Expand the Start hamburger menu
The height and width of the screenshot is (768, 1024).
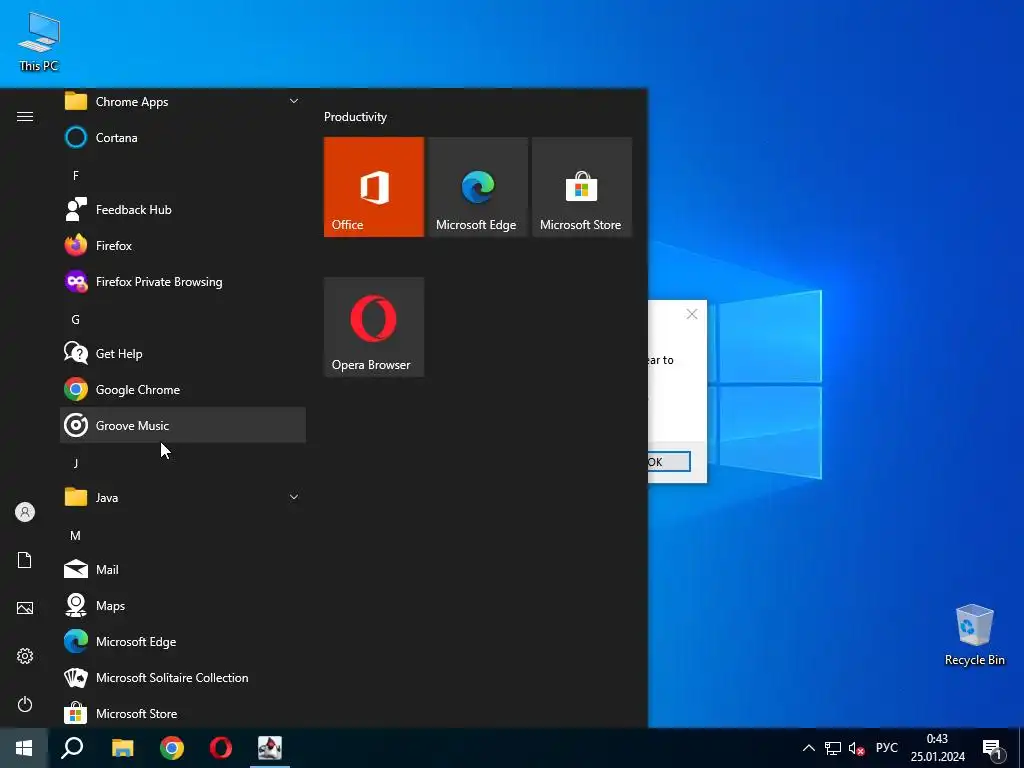[x=25, y=116]
